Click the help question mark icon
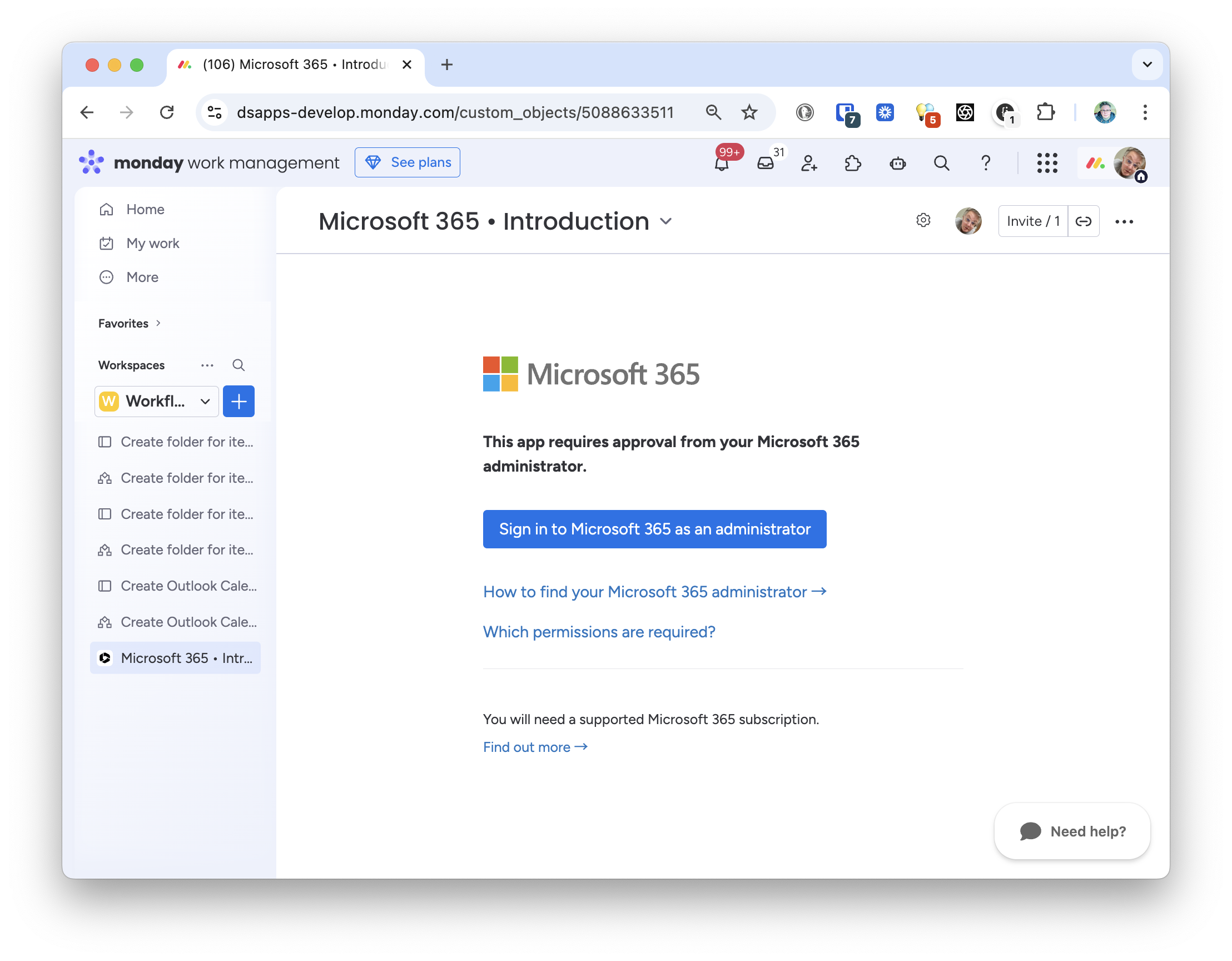 point(985,164)
